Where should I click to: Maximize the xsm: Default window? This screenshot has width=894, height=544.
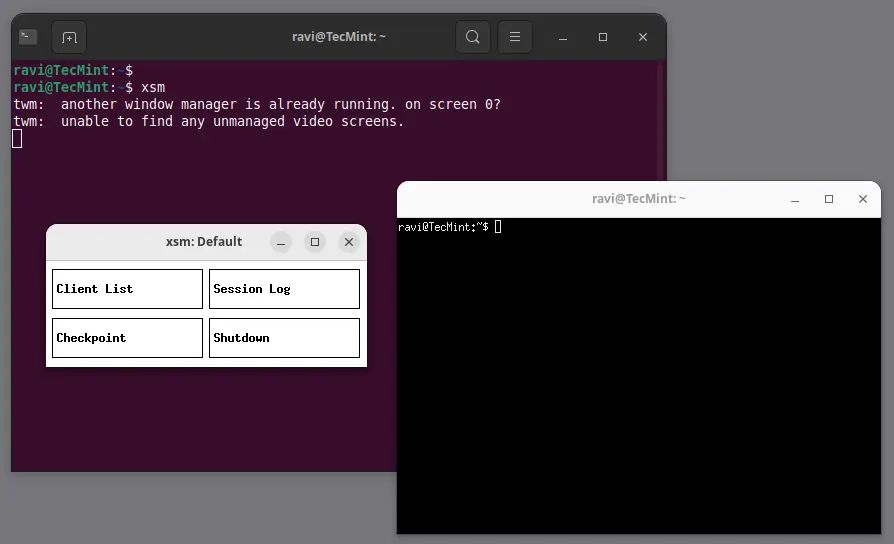pyautogui.click(x=315, y=242)
